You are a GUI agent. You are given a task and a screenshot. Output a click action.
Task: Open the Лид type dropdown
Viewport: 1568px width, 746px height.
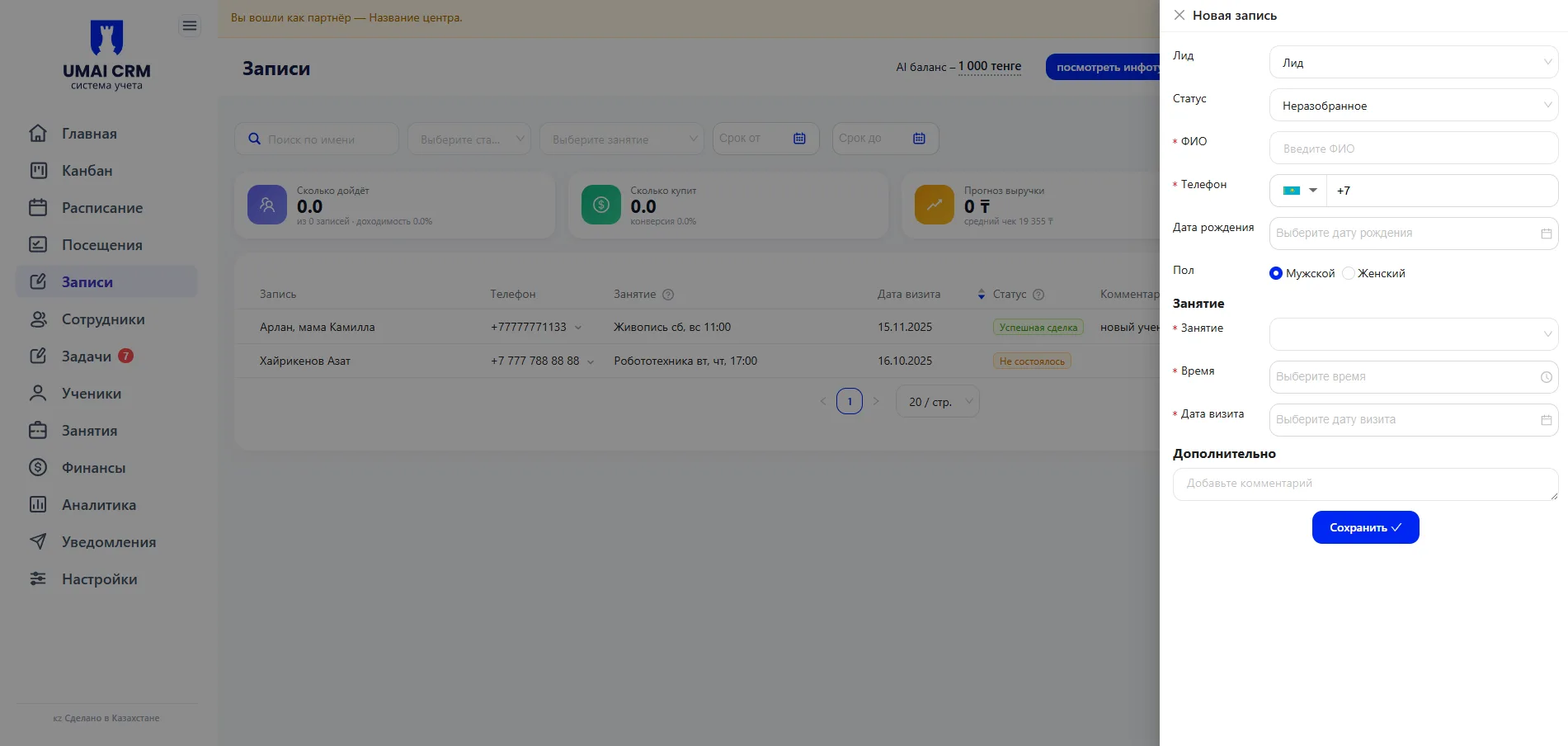(x=1414, y=62)
